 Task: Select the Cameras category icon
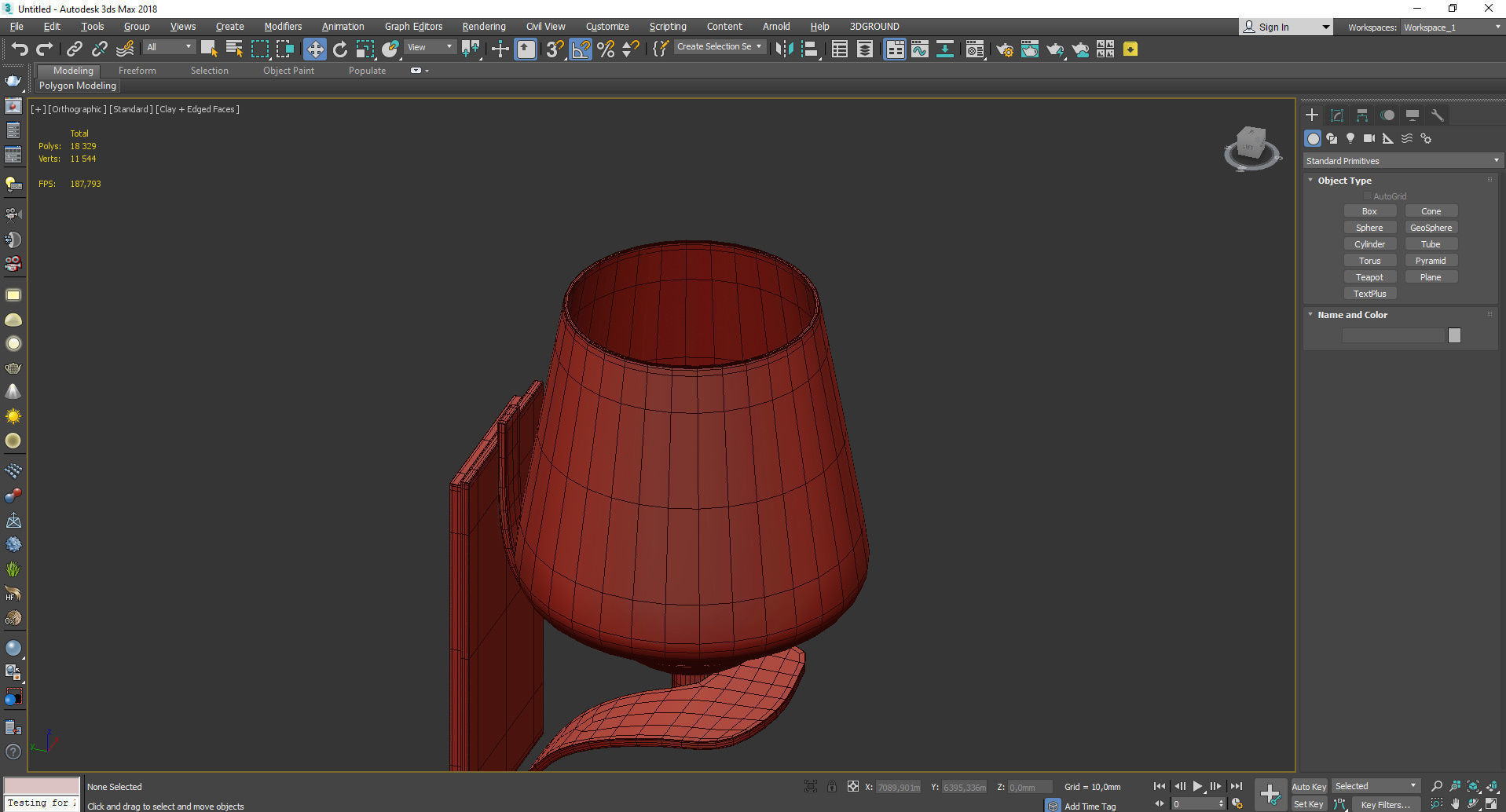coord(1369,138)
